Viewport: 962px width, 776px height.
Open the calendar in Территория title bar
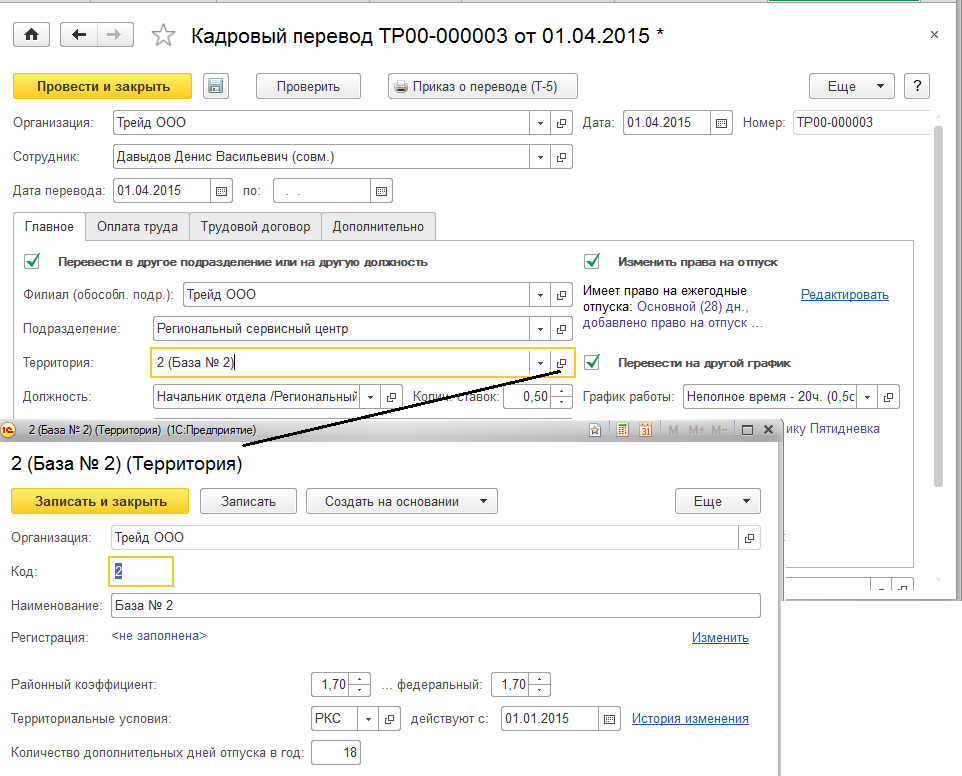coord(644,430)
